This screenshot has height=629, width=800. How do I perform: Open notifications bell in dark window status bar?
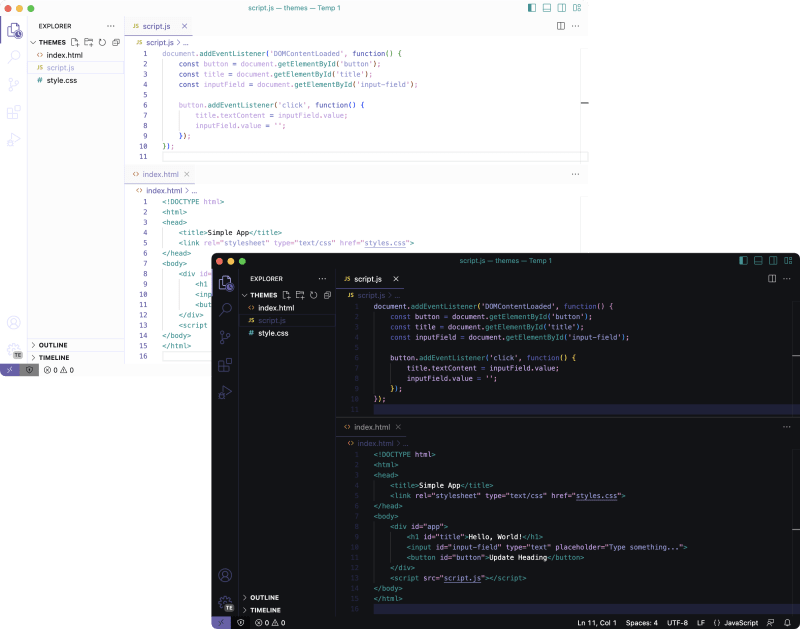(787, 623)
